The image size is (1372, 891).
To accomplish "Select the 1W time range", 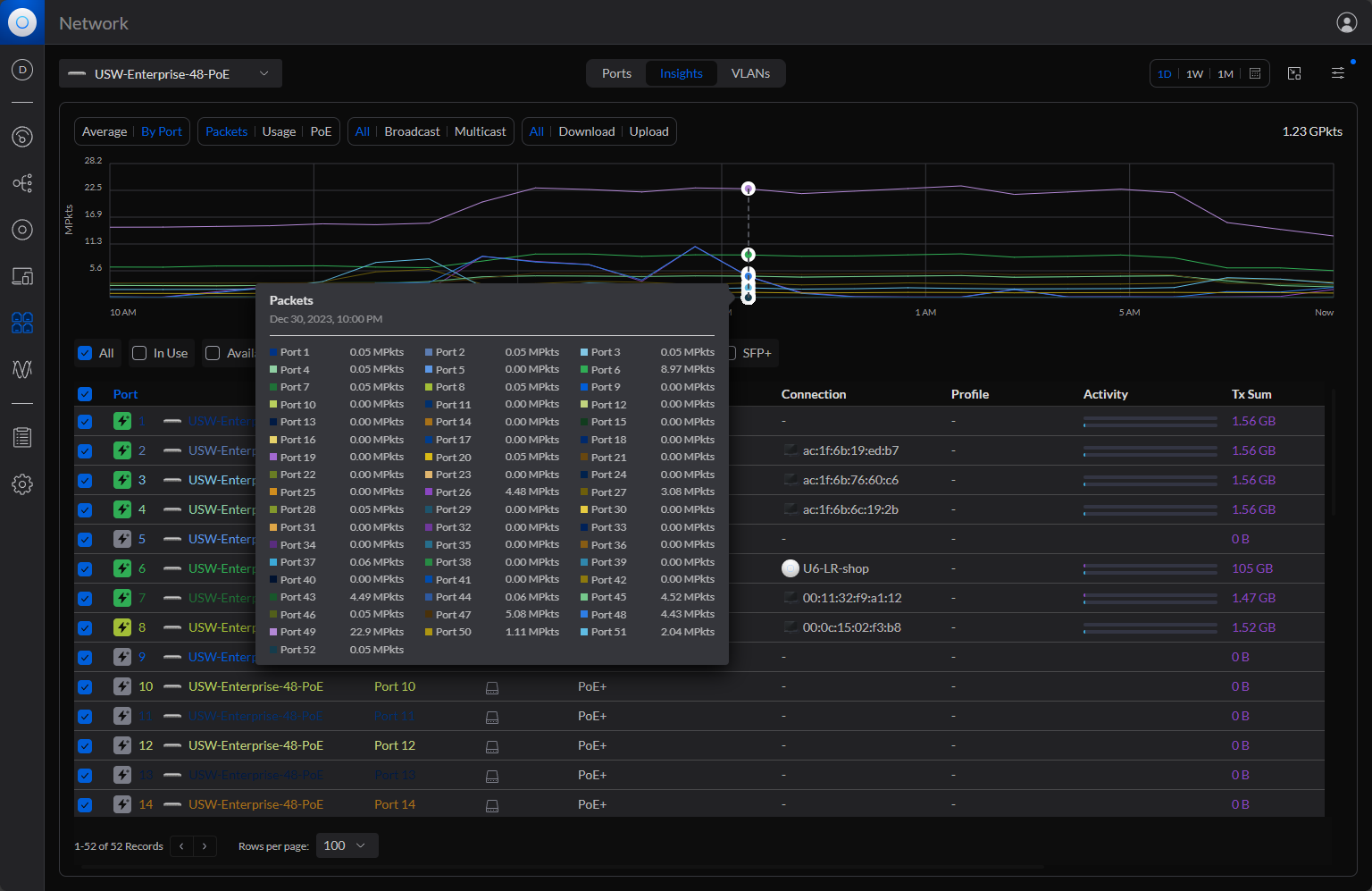I will coord(1194,74).
